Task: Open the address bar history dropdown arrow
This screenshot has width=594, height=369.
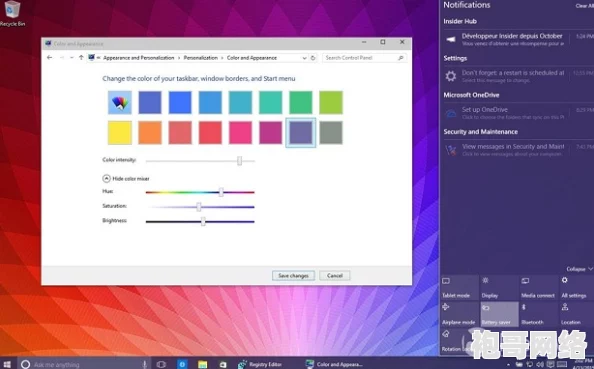Action: pyautogui.click(x=304, y=58)
